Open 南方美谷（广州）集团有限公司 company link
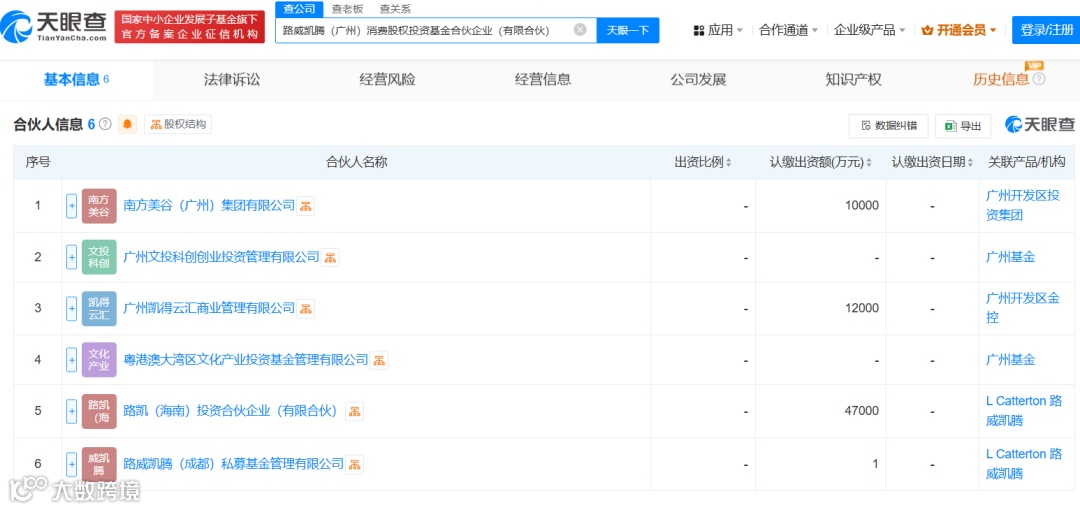This screenshot has width=1080, height=510. (x=209, y=205)
